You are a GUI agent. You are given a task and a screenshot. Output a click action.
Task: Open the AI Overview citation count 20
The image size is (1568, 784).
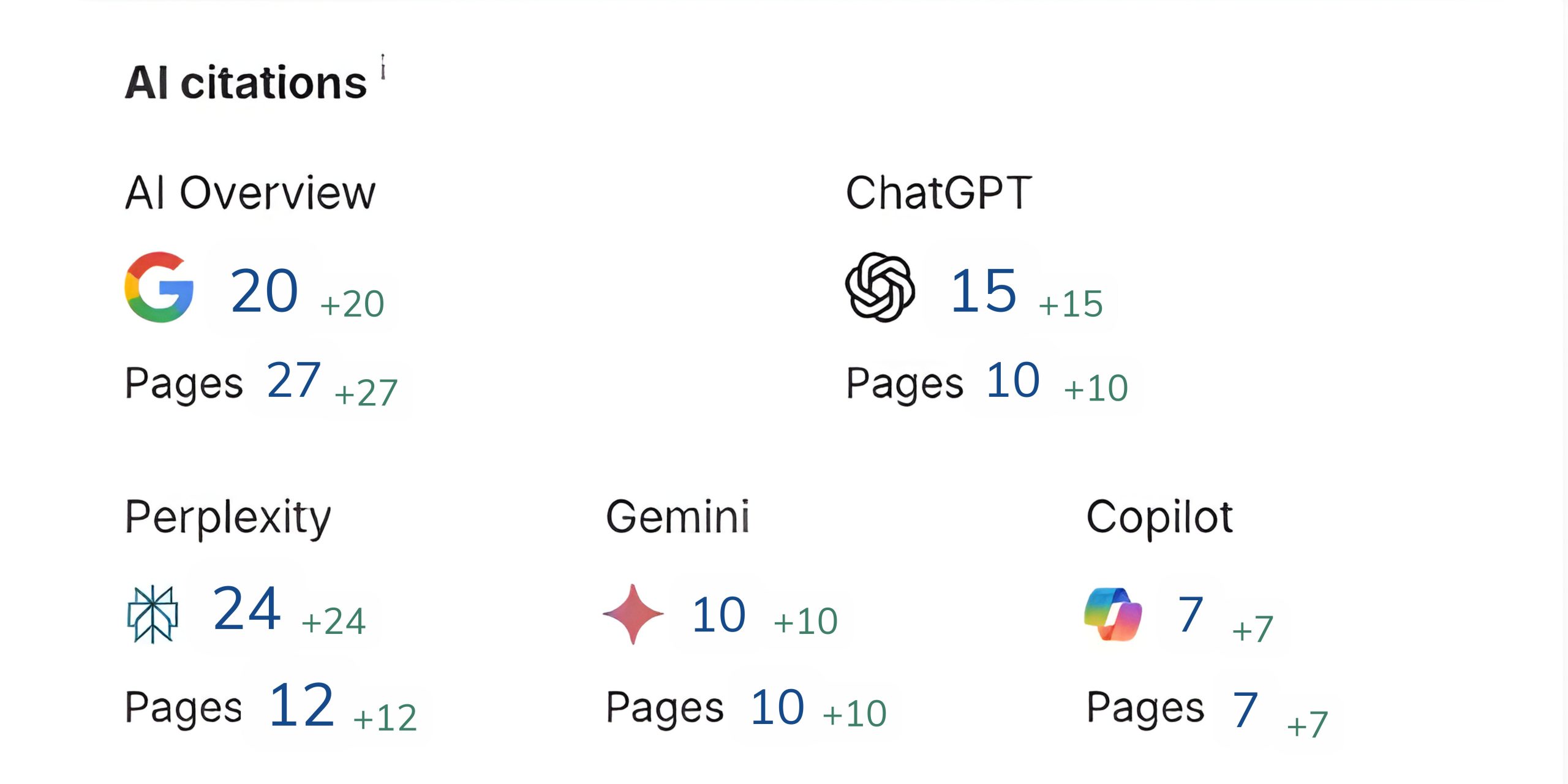[x=264, y=290]
